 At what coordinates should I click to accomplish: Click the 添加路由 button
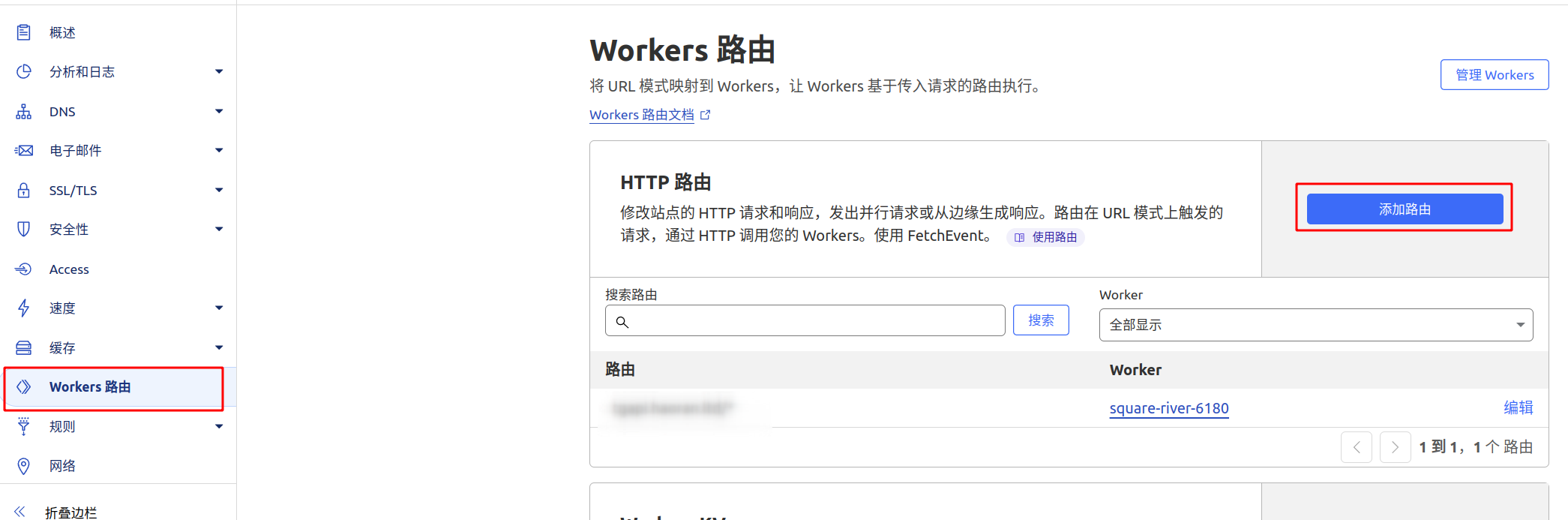(x=1405, y=209)
